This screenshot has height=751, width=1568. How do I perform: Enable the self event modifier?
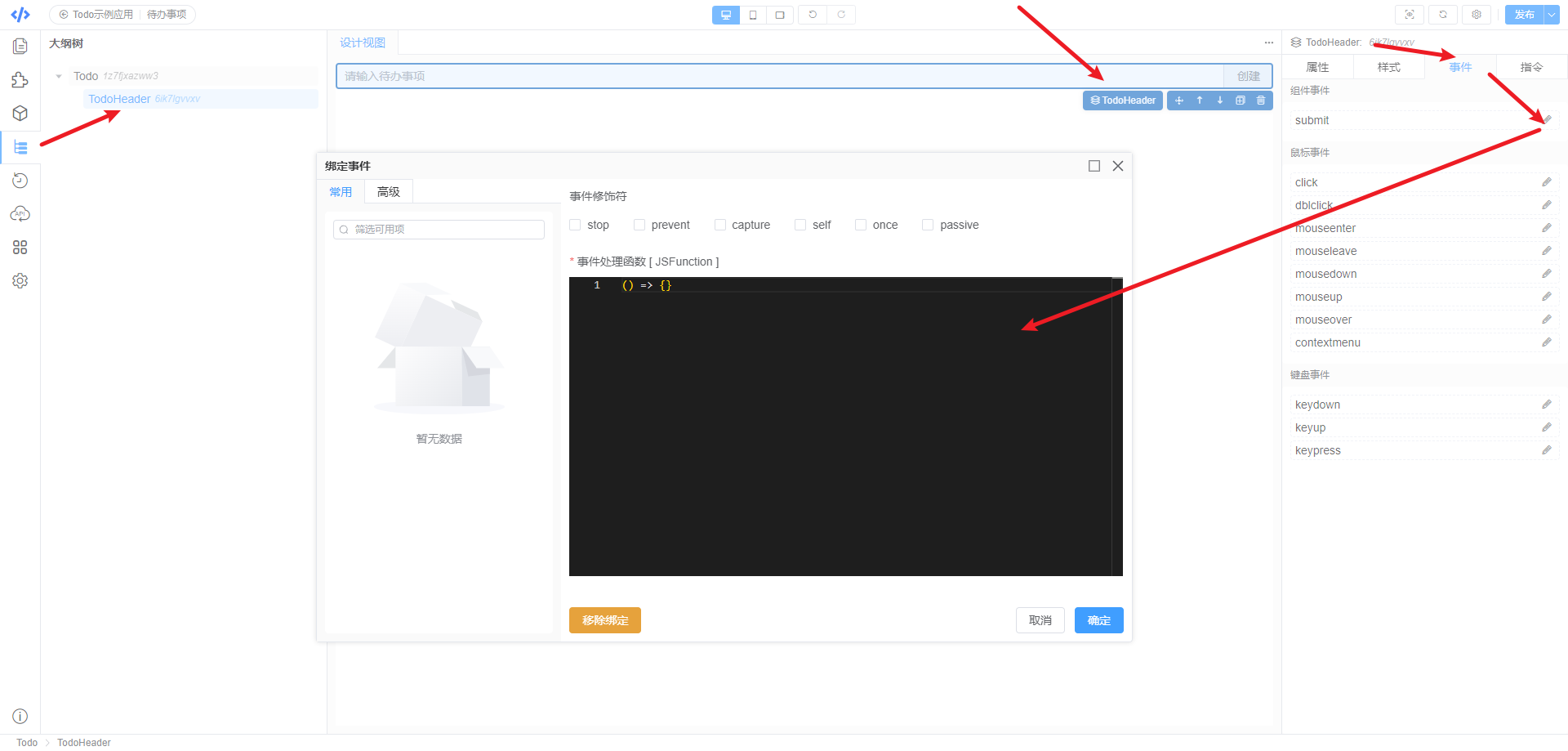coord(800,225)
